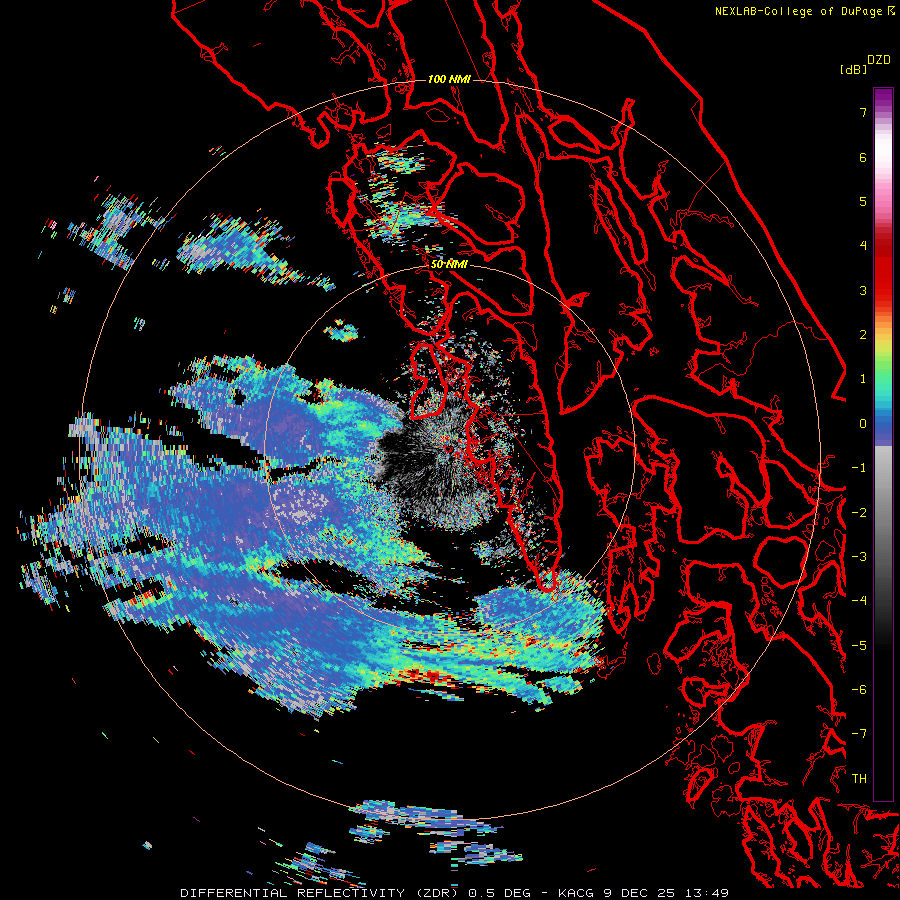Click the 100 NMI range ring label

pos(449,79)
